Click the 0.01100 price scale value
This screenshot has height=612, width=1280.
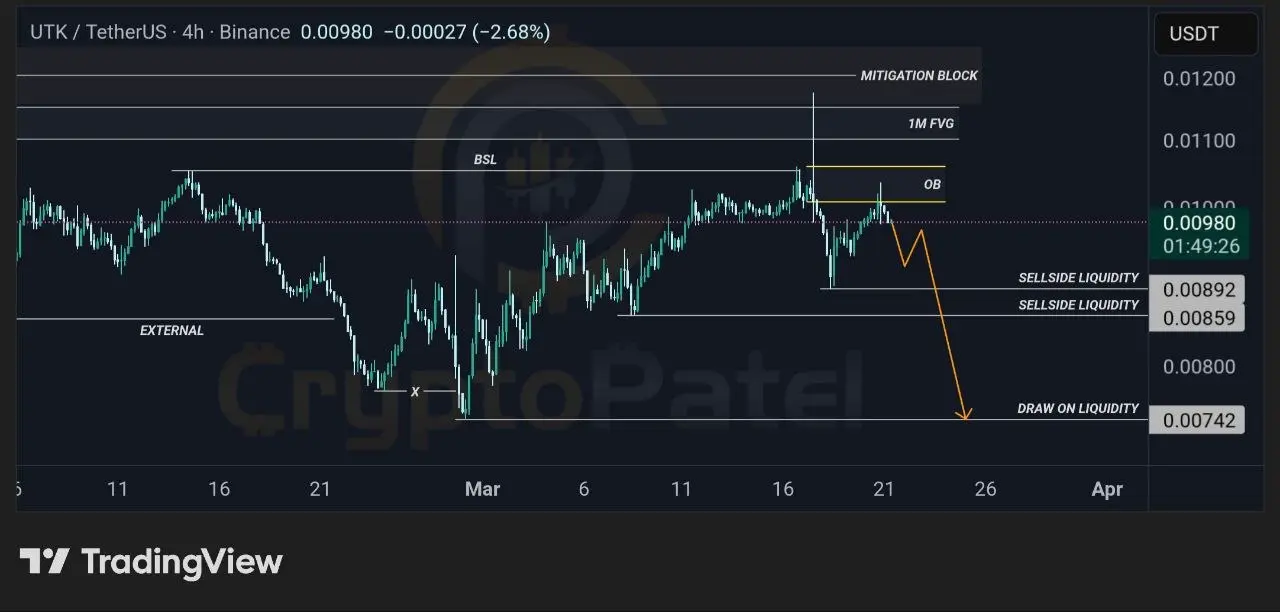1199,141
